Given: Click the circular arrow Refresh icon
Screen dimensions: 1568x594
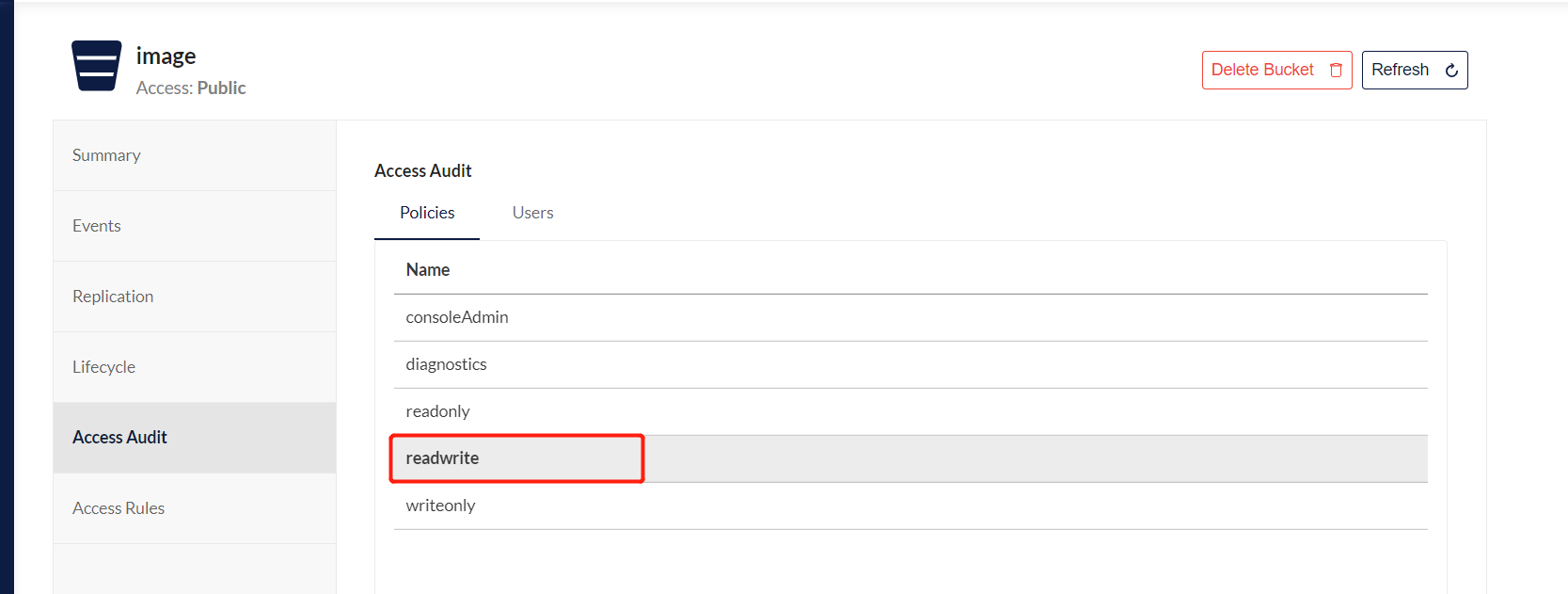Looking at the screenshot, I should point(1451,71).
